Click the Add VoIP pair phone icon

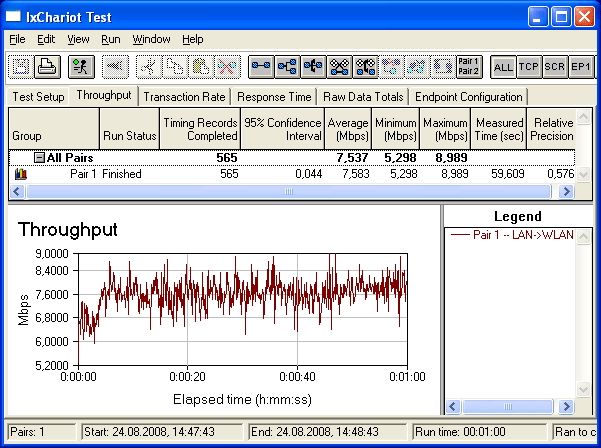(x=313, y=67)
